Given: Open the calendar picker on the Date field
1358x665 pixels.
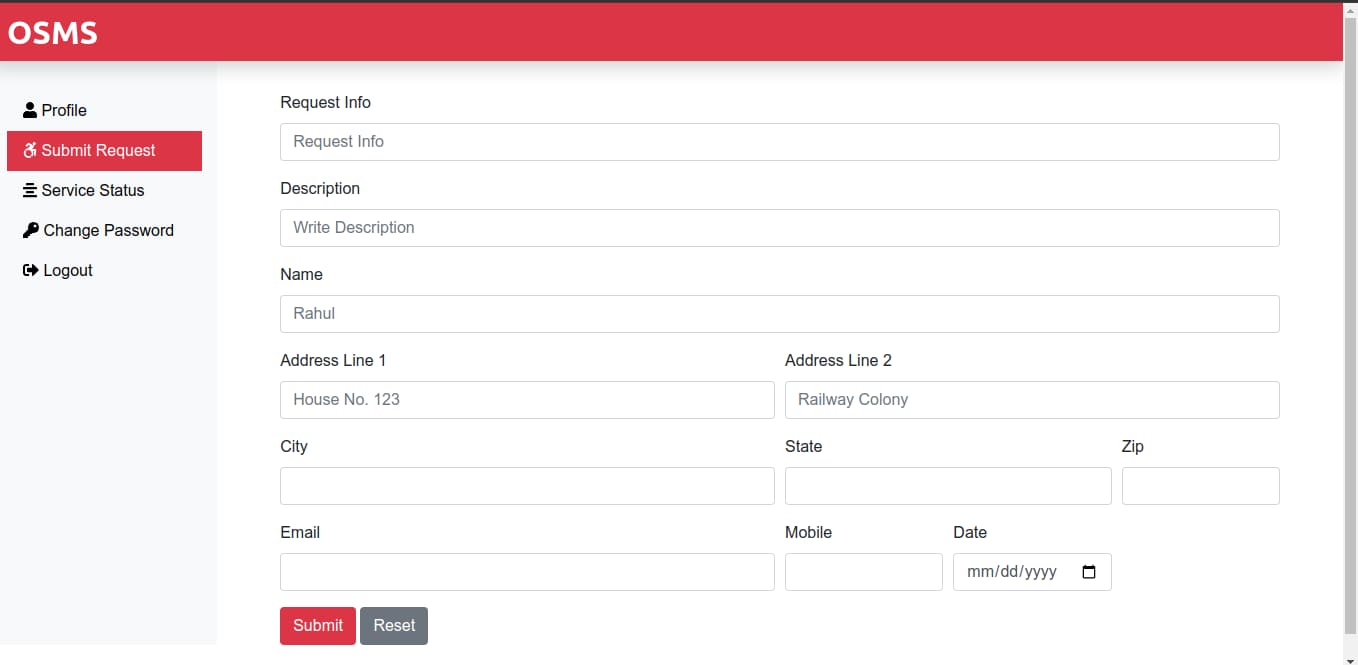Looking at the screenshot, I should [x=1089, y=571].
